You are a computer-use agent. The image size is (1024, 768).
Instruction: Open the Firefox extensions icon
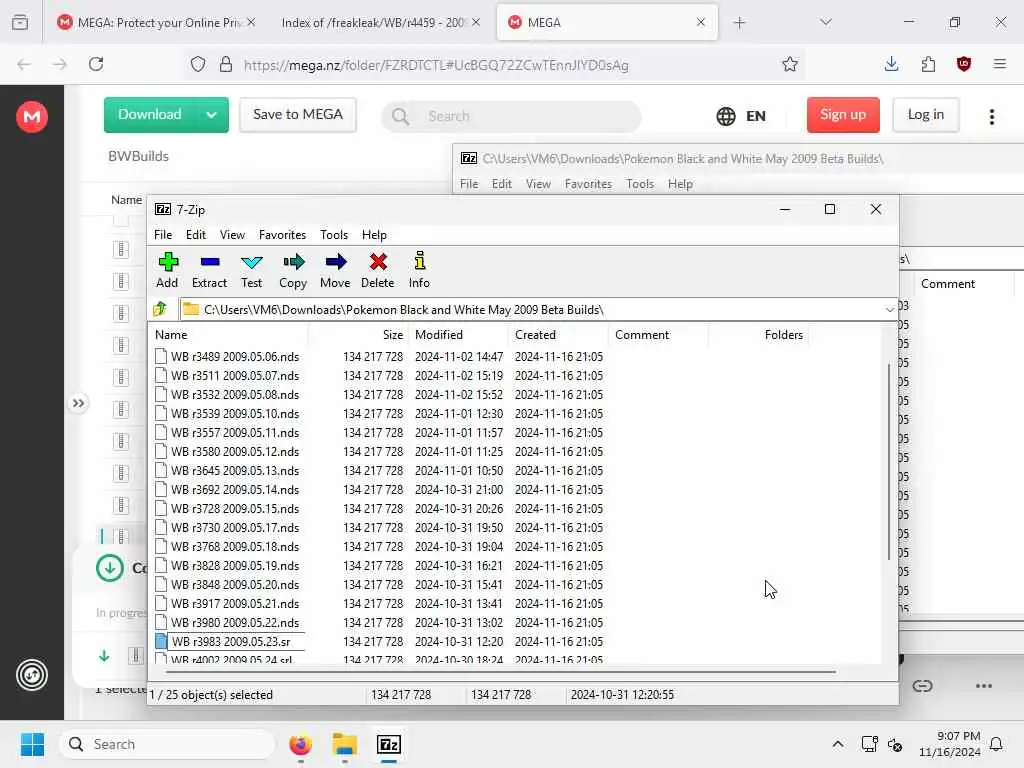[928, 64]
